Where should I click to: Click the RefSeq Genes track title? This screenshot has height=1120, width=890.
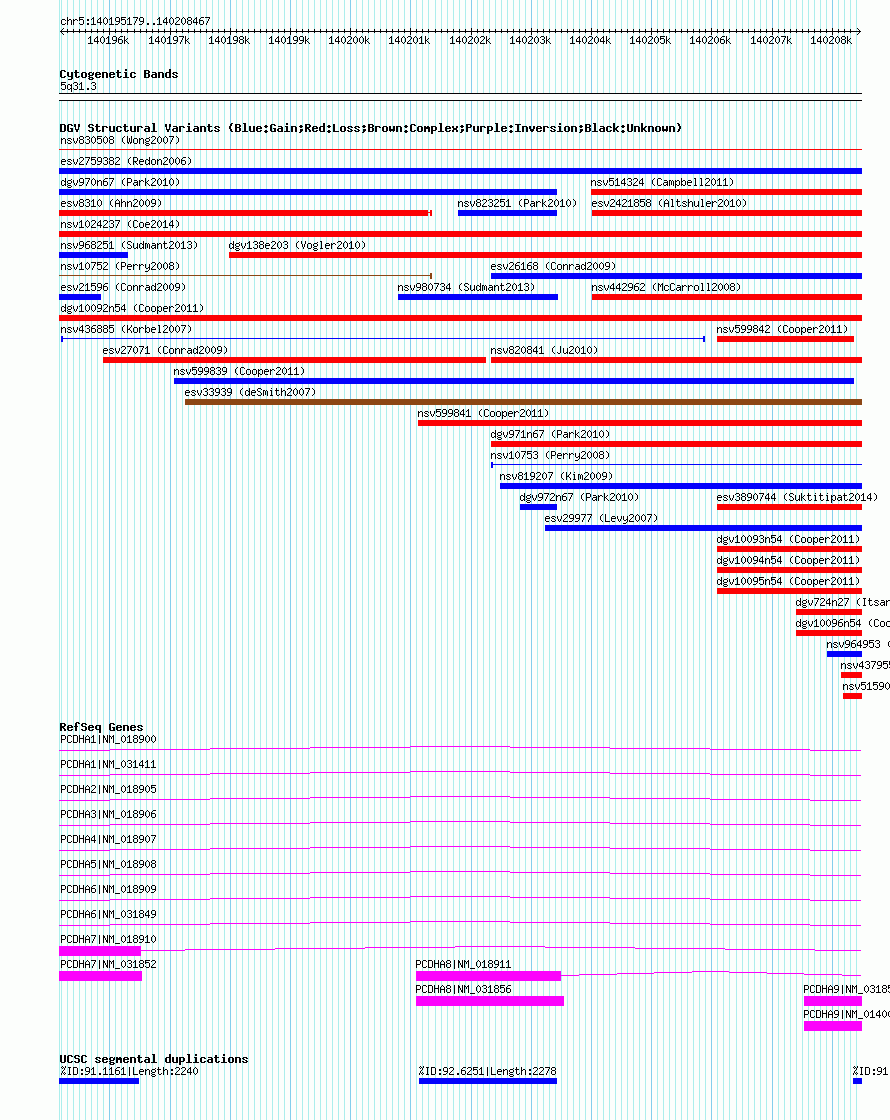[x=101, y=727]
